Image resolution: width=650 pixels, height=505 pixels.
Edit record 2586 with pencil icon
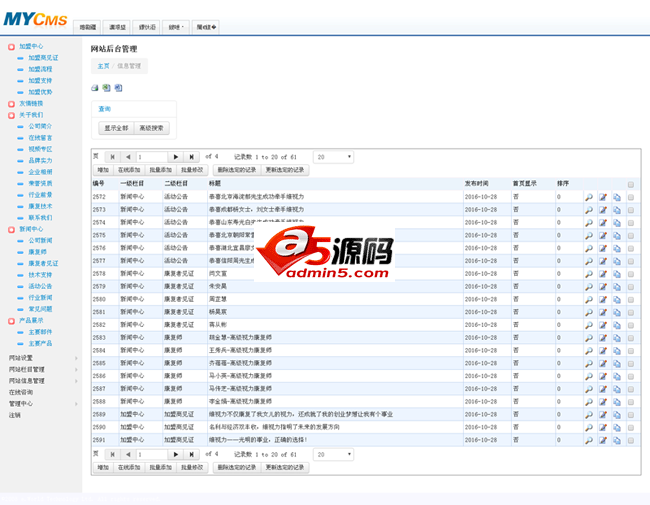(603, 377)
